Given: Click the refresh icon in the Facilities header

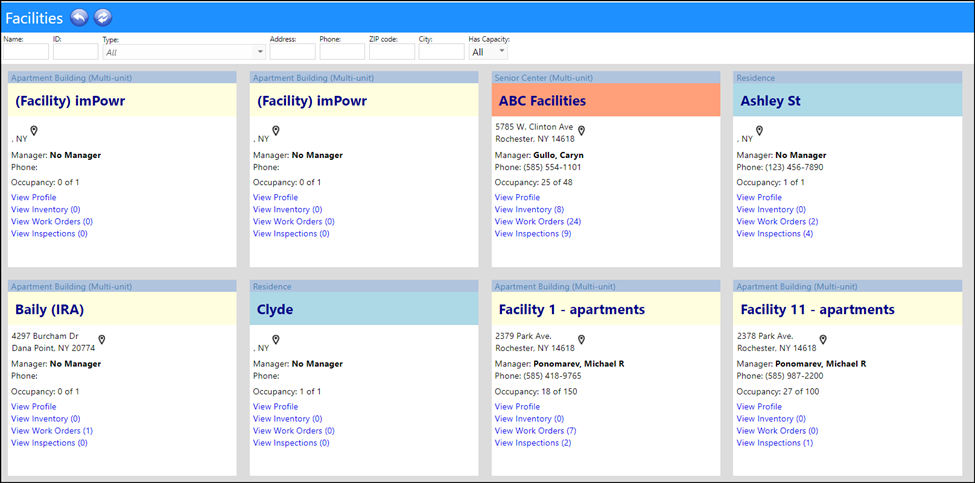Looking at the screenshot, I should click(x=103, y=18).
